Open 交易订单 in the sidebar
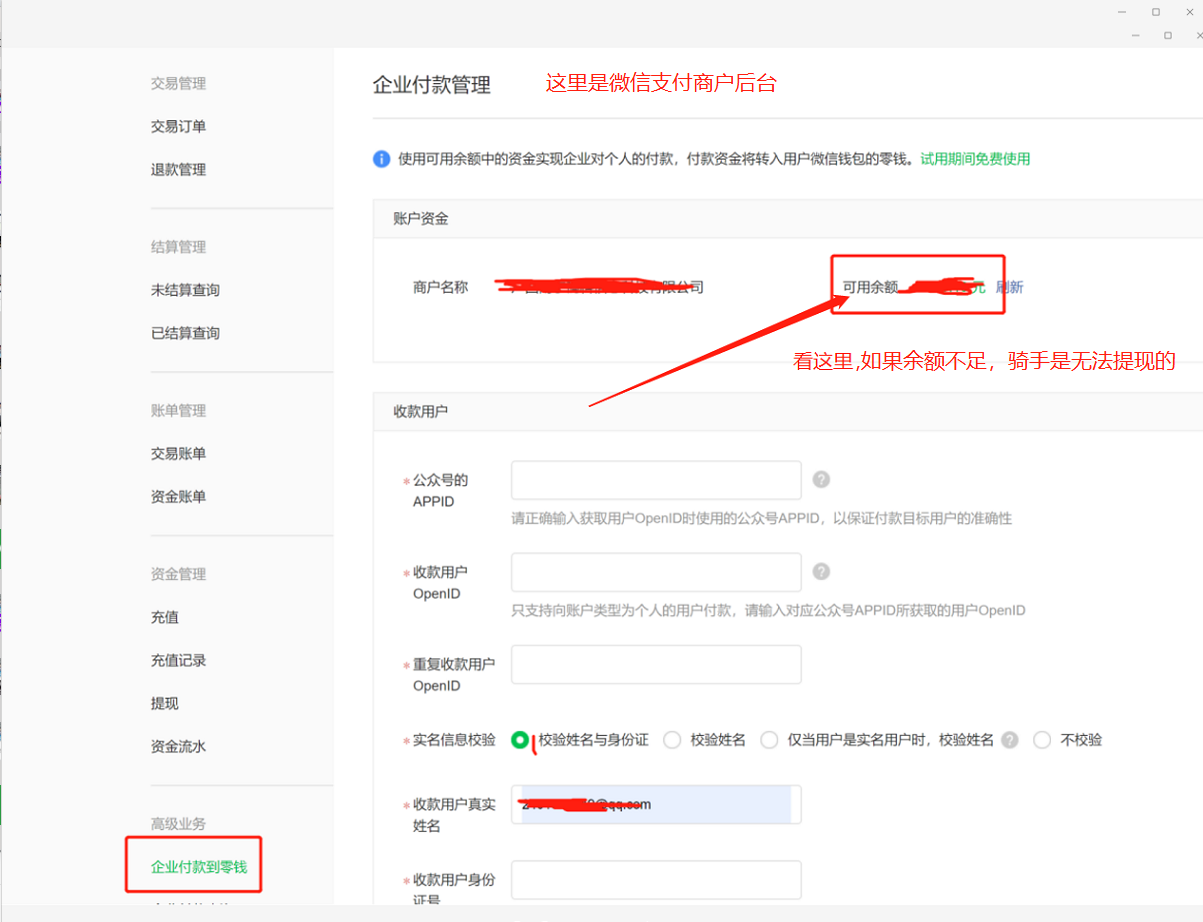This screenshot has height=922, width=1203. (x=178, y=126)
